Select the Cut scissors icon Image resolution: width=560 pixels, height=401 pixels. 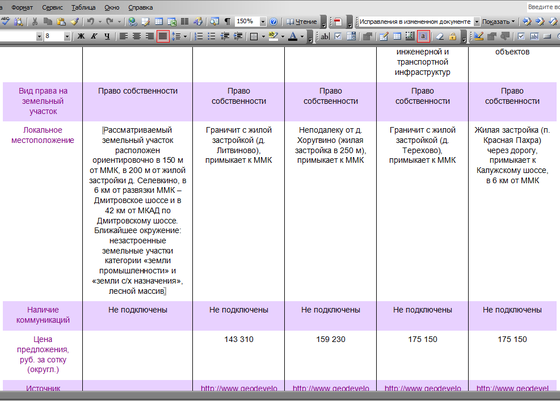[35, 22]
